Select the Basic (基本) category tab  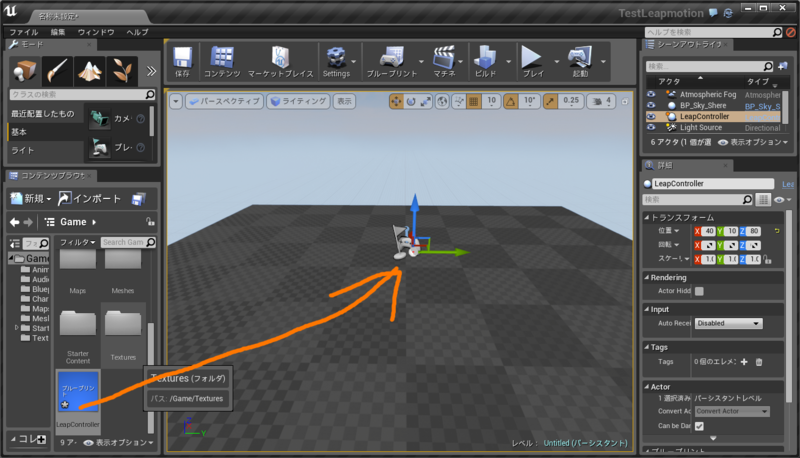45,132
